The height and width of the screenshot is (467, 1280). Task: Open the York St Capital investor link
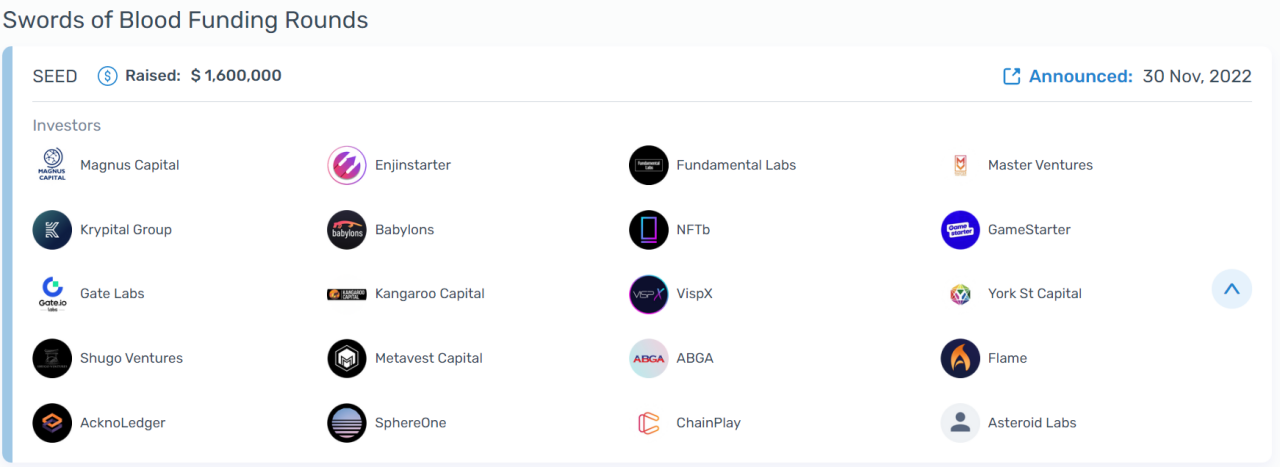1034,294
